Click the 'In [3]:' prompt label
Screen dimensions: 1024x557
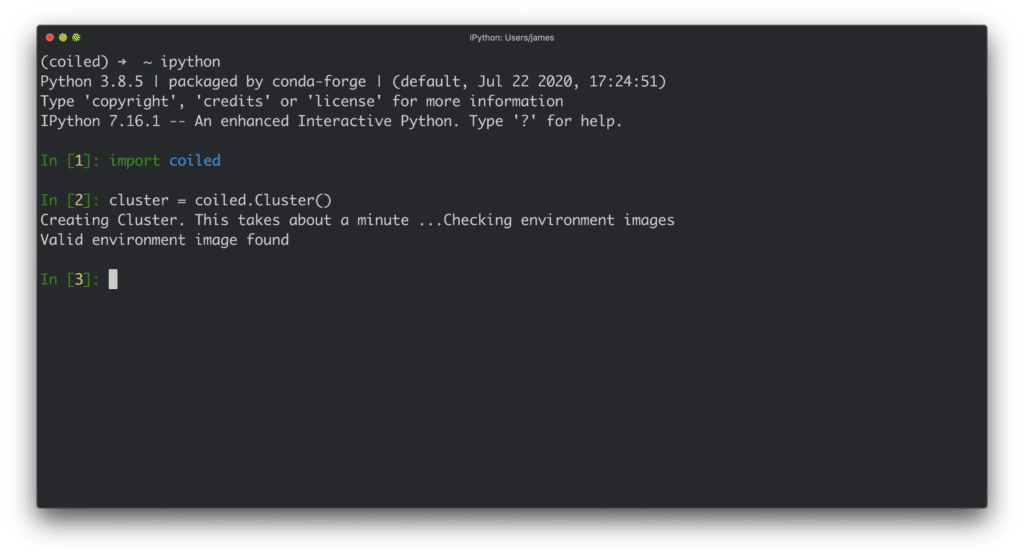(x=70, y=280)
